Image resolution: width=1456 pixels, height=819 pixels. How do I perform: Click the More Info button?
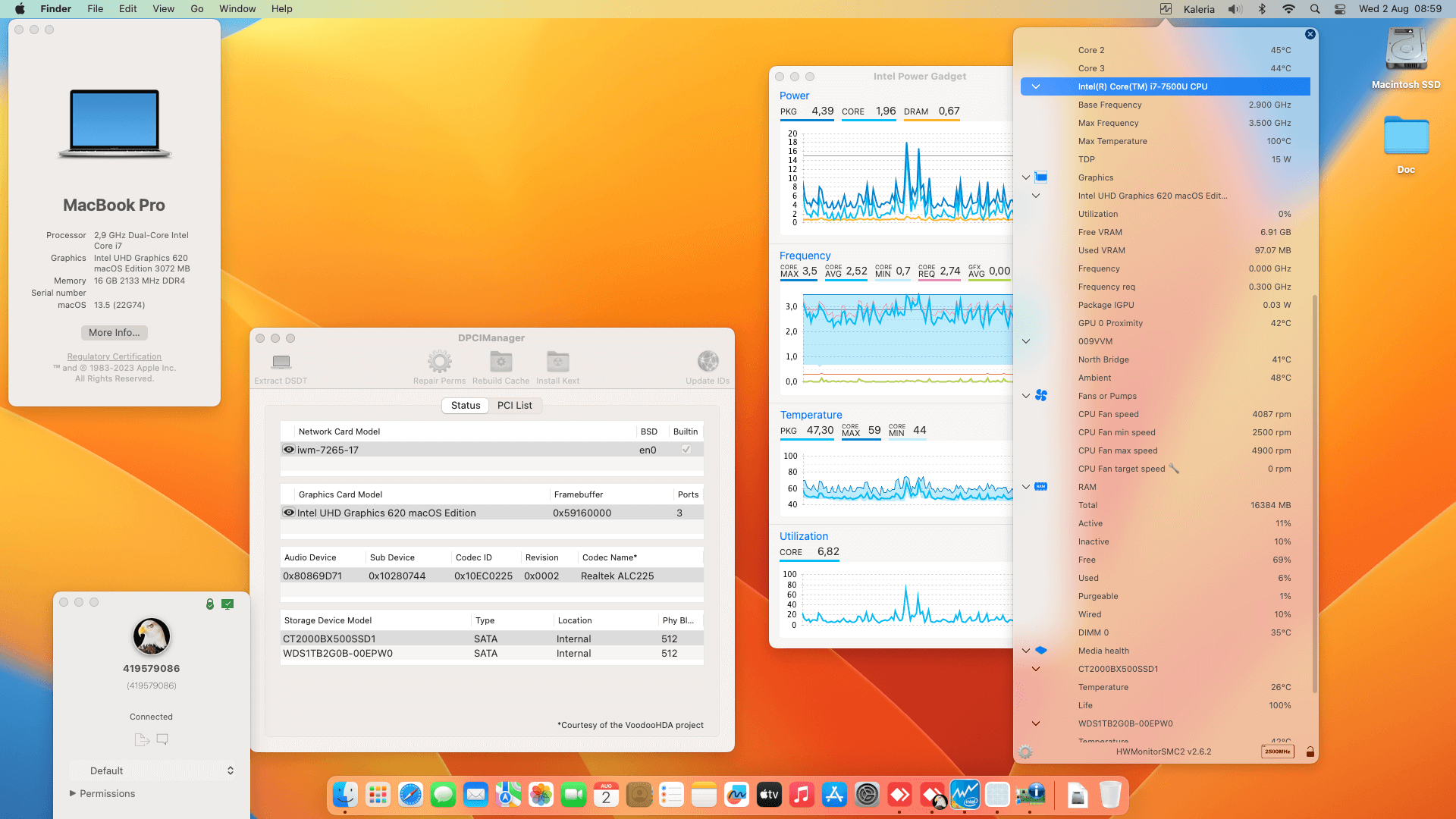point(114,332)
